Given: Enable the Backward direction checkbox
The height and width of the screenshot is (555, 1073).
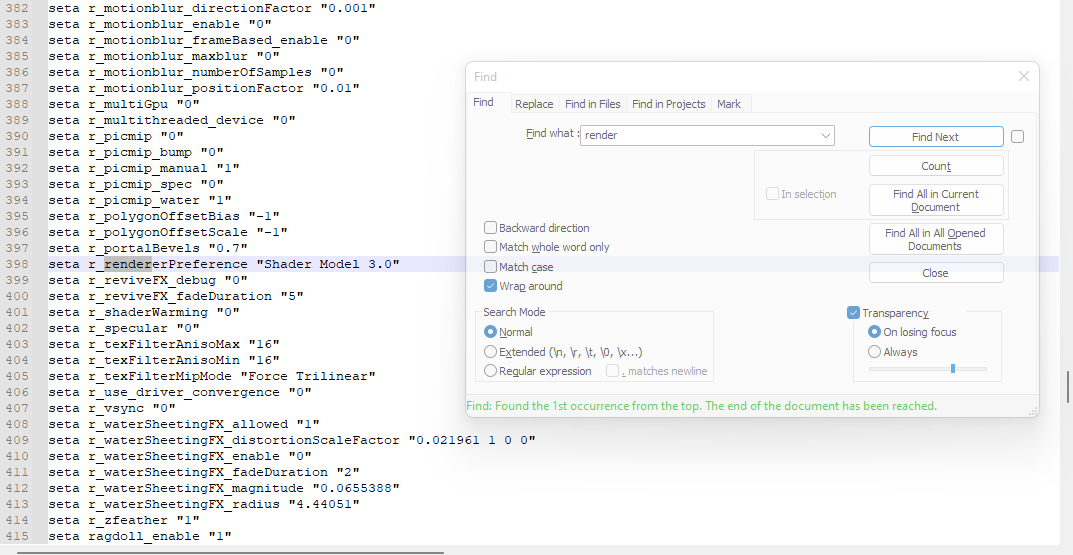Looking at the screenshot, I should 491,228.
